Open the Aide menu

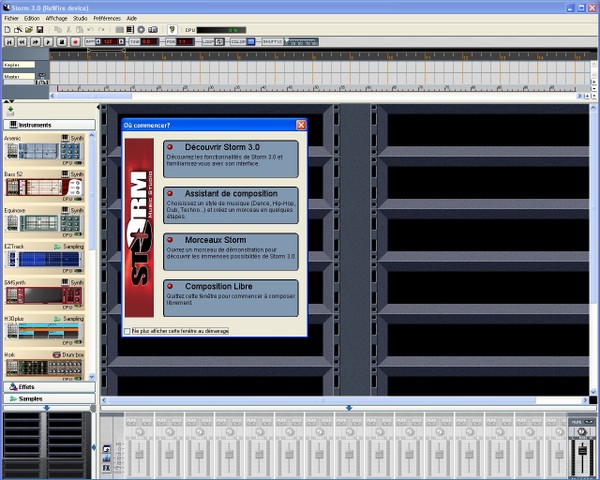tap(131, 18)
